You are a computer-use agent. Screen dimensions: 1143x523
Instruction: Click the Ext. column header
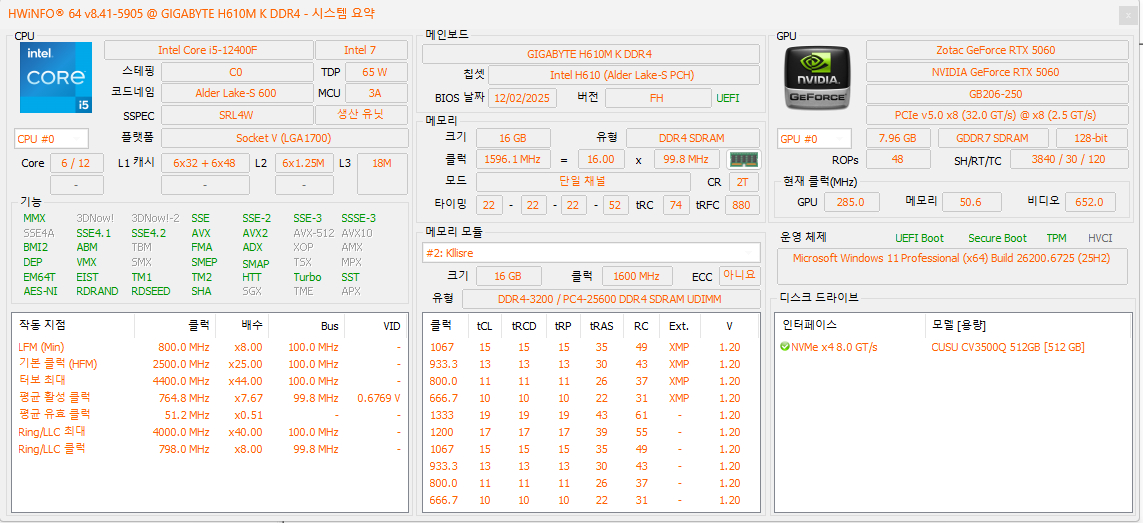coord(679,325)
